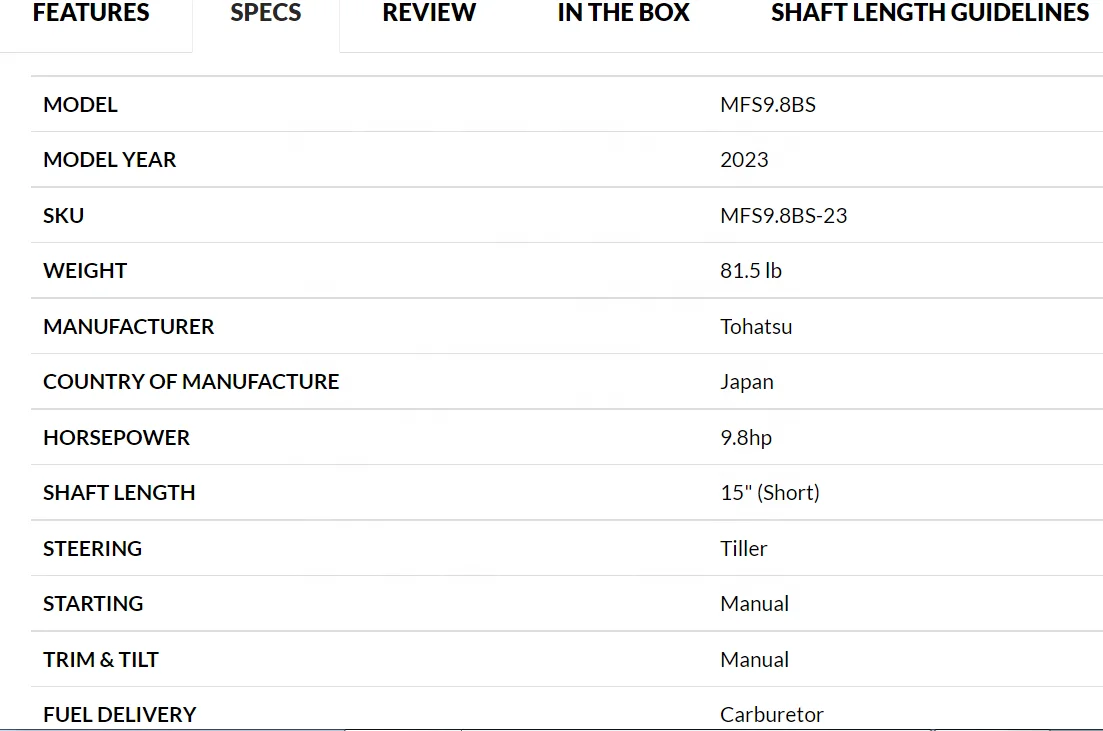Select the SKU value MFS9.8BS-23
The image size is (1103, 731).
click(x=783, y=216)
